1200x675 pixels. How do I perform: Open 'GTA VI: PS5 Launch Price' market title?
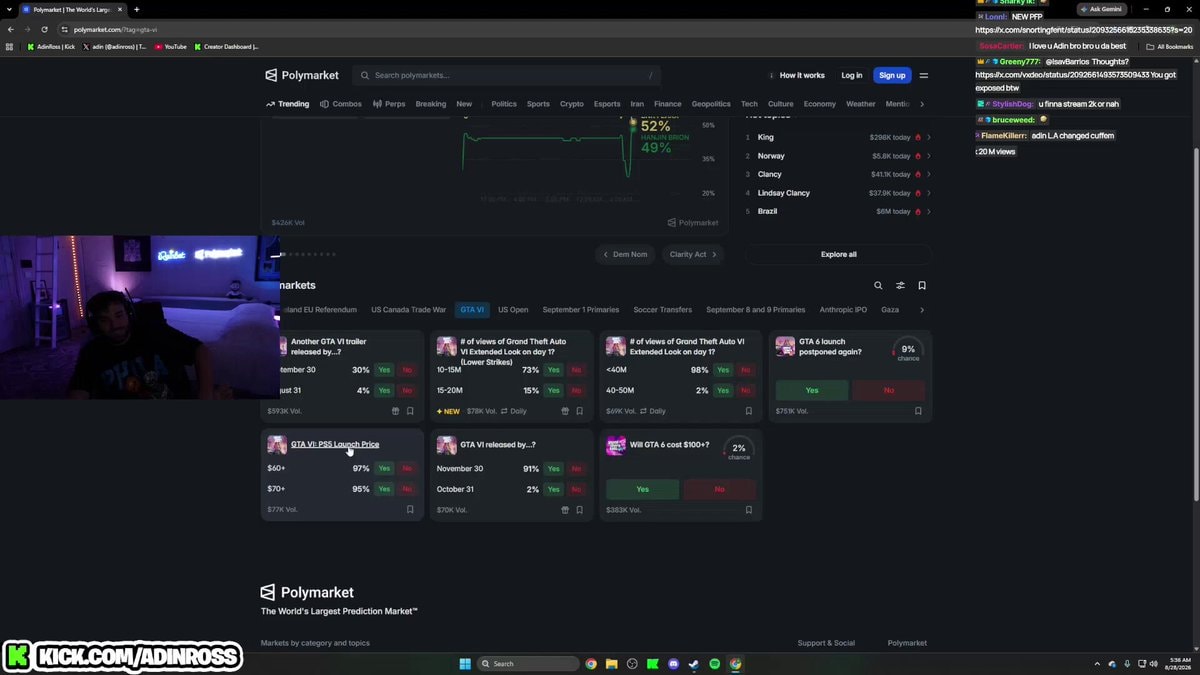(x=335, y=444)
